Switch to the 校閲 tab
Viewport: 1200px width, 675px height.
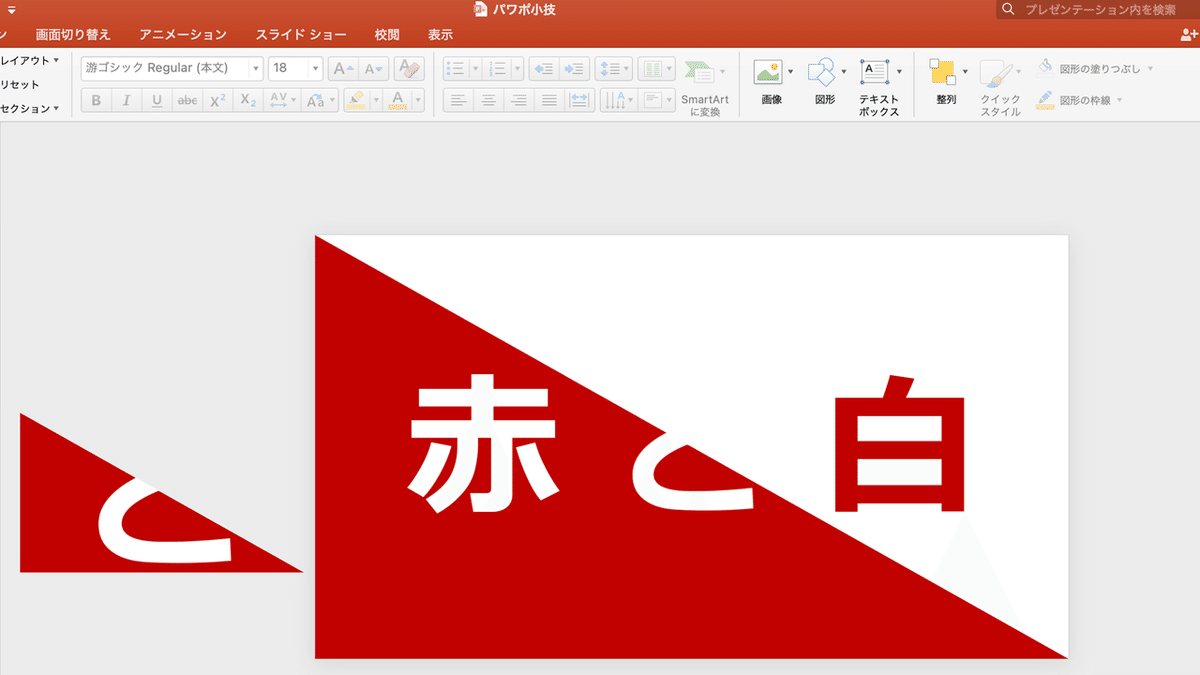[387, 34]
